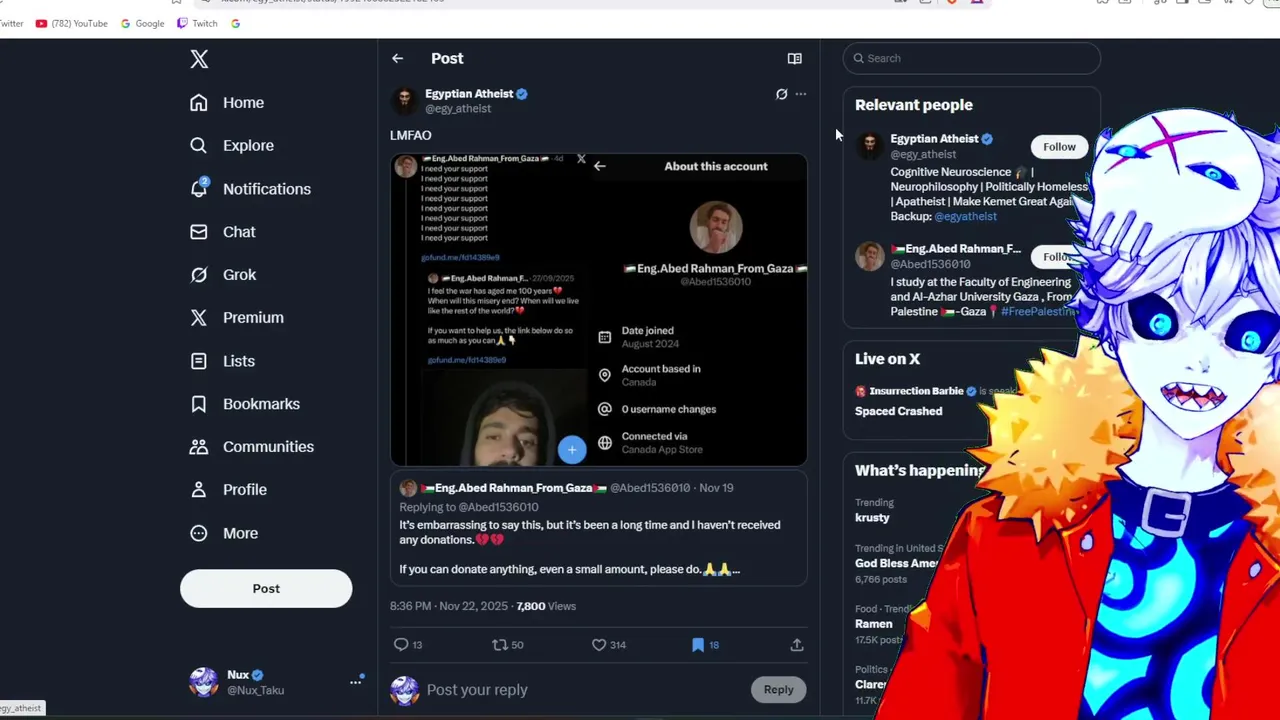Click the Communities people icon
Viewport: 1280px width, 720px height.
[199, 447]
